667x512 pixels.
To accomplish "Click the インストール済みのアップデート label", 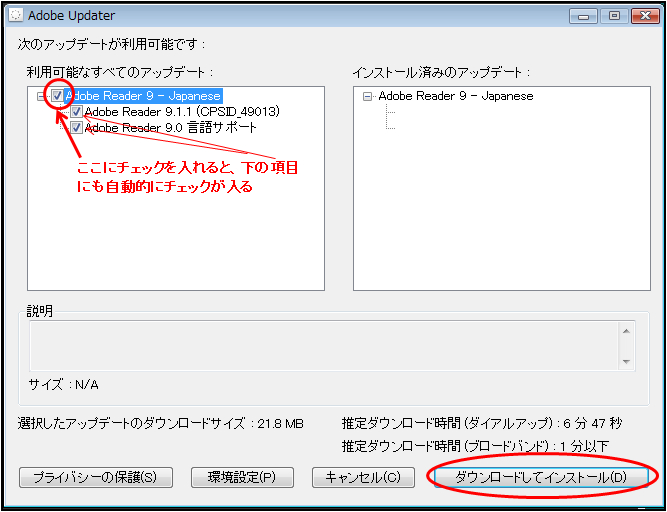I will pyautogui.click(x=442, y=73).
